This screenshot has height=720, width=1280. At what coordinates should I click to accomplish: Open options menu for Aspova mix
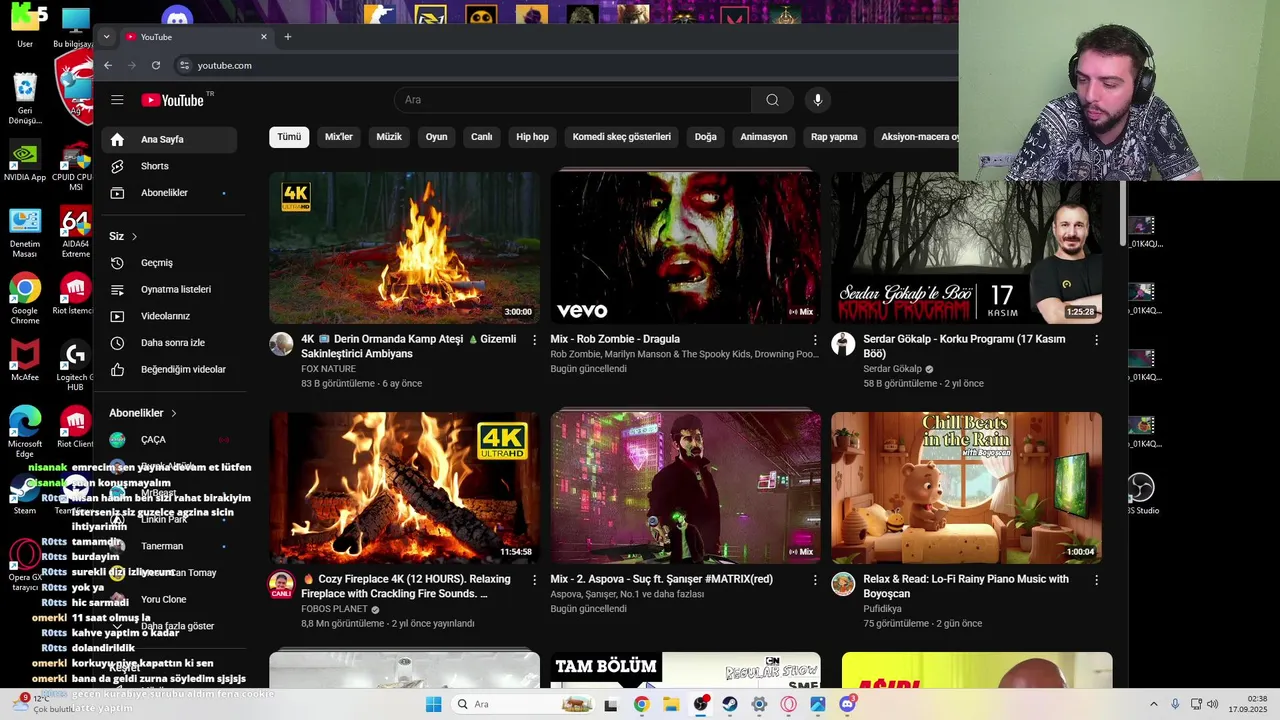[815, 580]
